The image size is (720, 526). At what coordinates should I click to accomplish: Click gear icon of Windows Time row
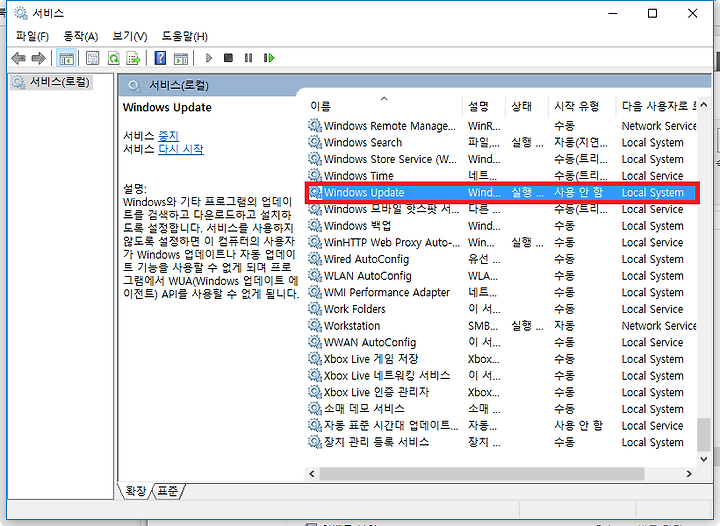(315, 175)
